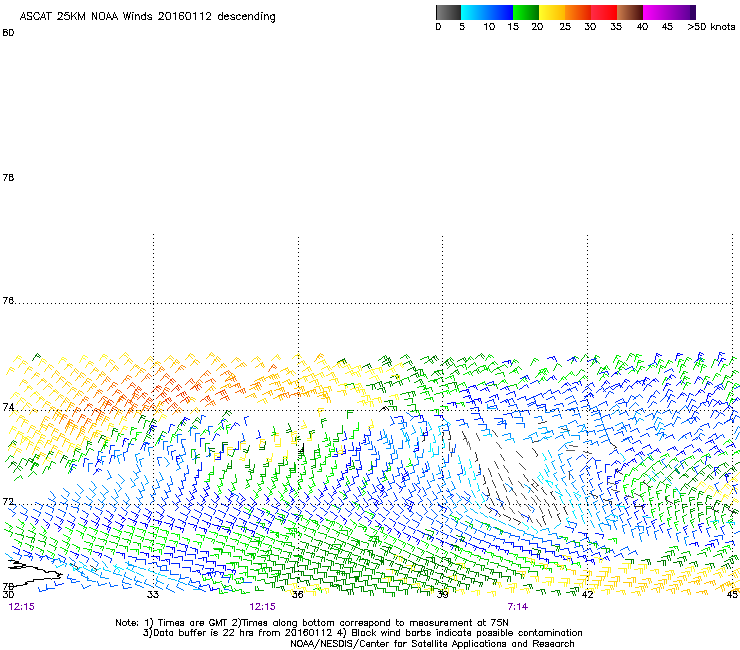The image size is (740, 650).
Task: Click the '35' label under the color scale
Action: click(616, 27)
